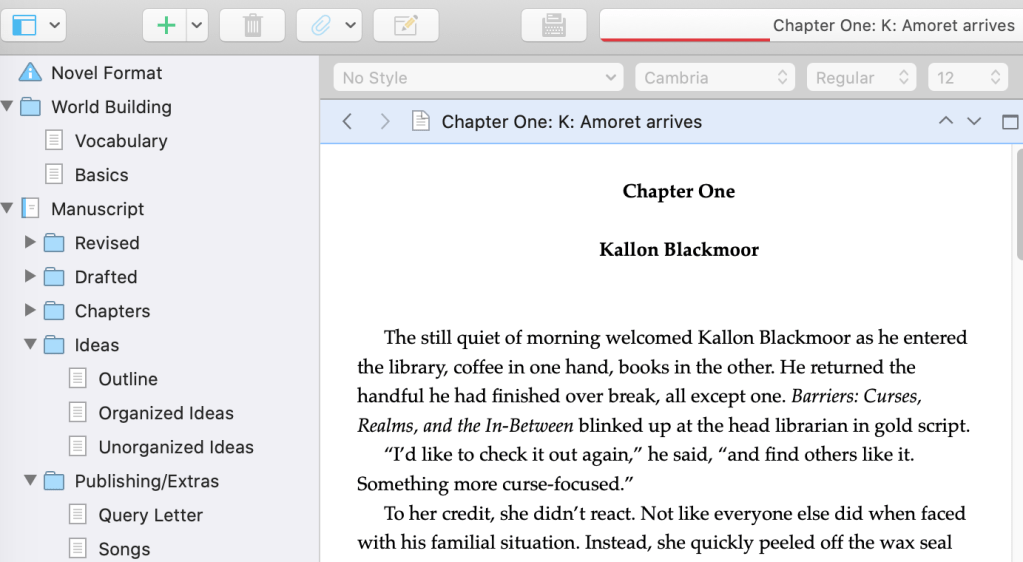Screen dimensions: 1023x562
Task: Toggle split editor icon in header
Action: point(1010,122)
